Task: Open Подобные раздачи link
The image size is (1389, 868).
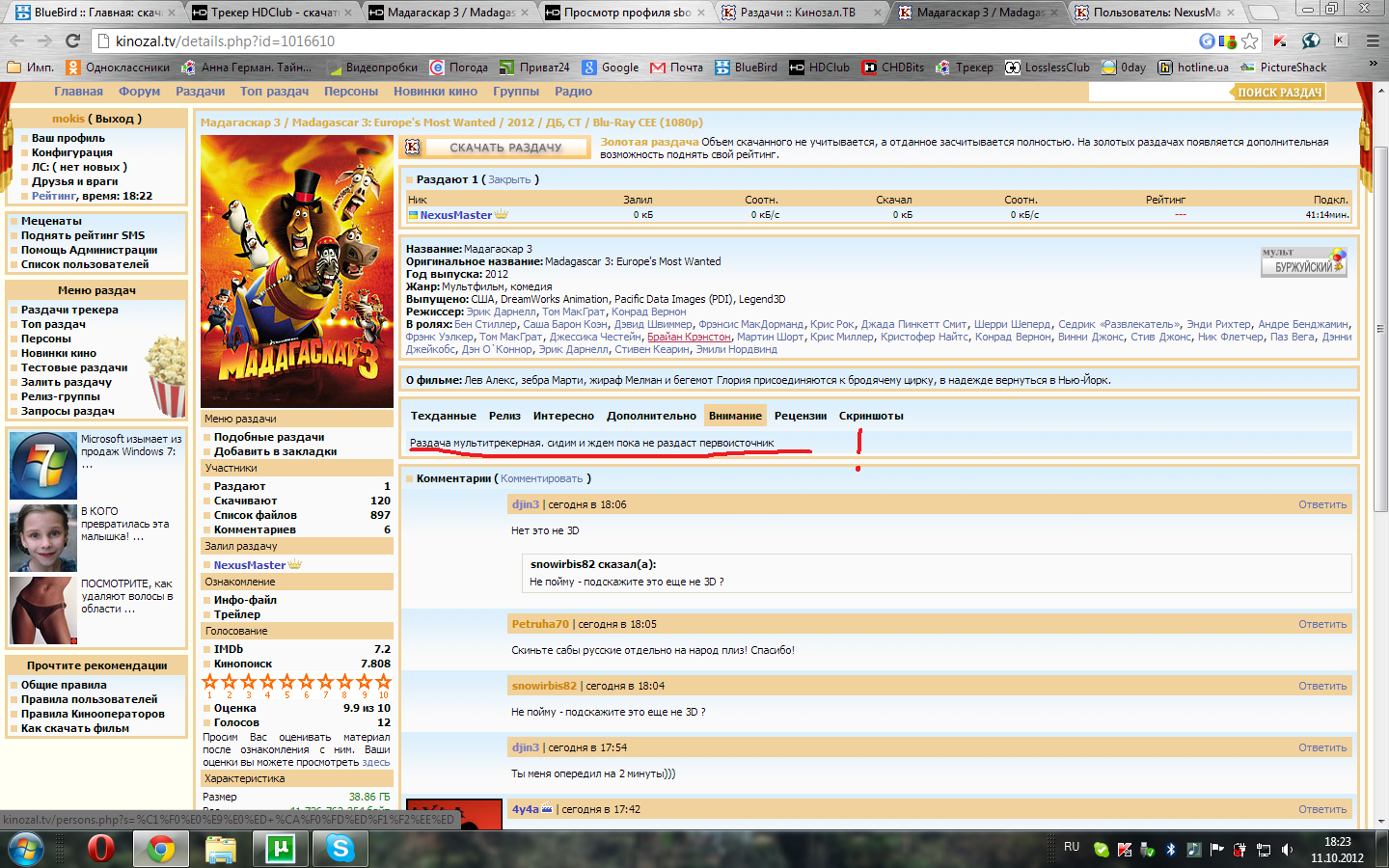Action: point(269,437)
